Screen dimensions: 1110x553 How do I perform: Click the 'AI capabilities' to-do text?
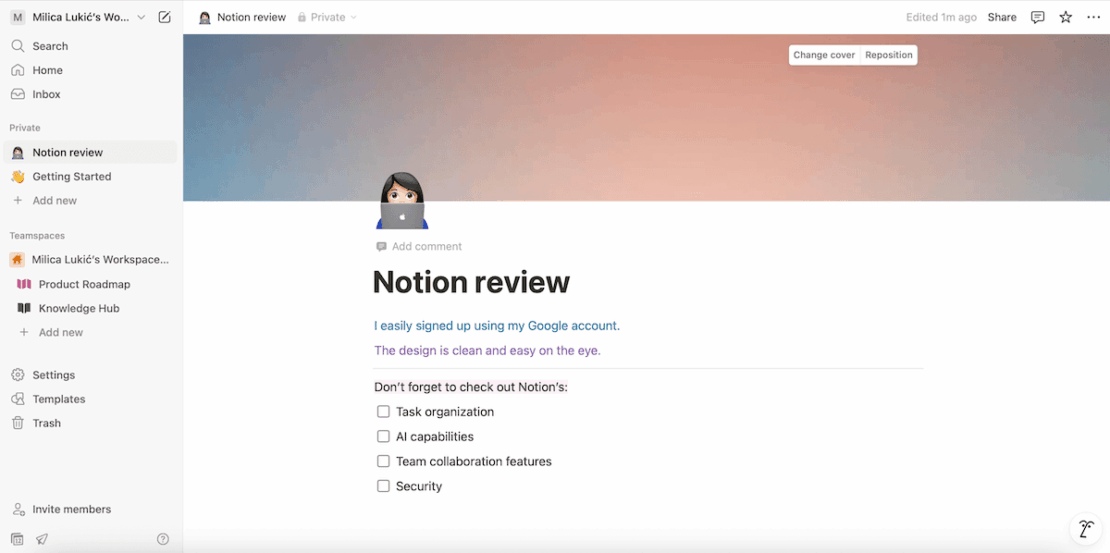[x=435, y=436]
